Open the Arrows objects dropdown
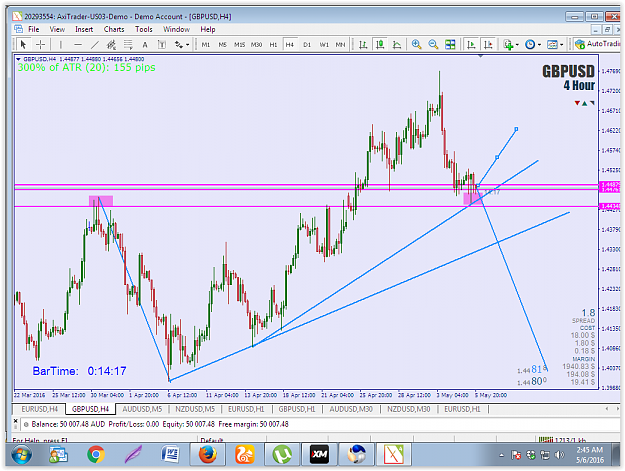The width and height of the screenshot is (625, 471). coord(181,44)
